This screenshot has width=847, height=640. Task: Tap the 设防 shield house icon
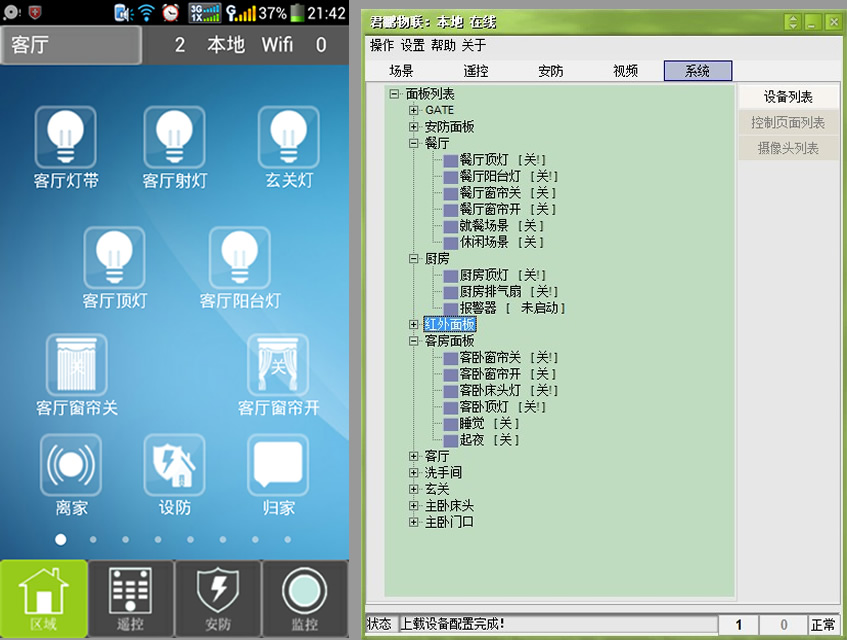tap(174, 465)
